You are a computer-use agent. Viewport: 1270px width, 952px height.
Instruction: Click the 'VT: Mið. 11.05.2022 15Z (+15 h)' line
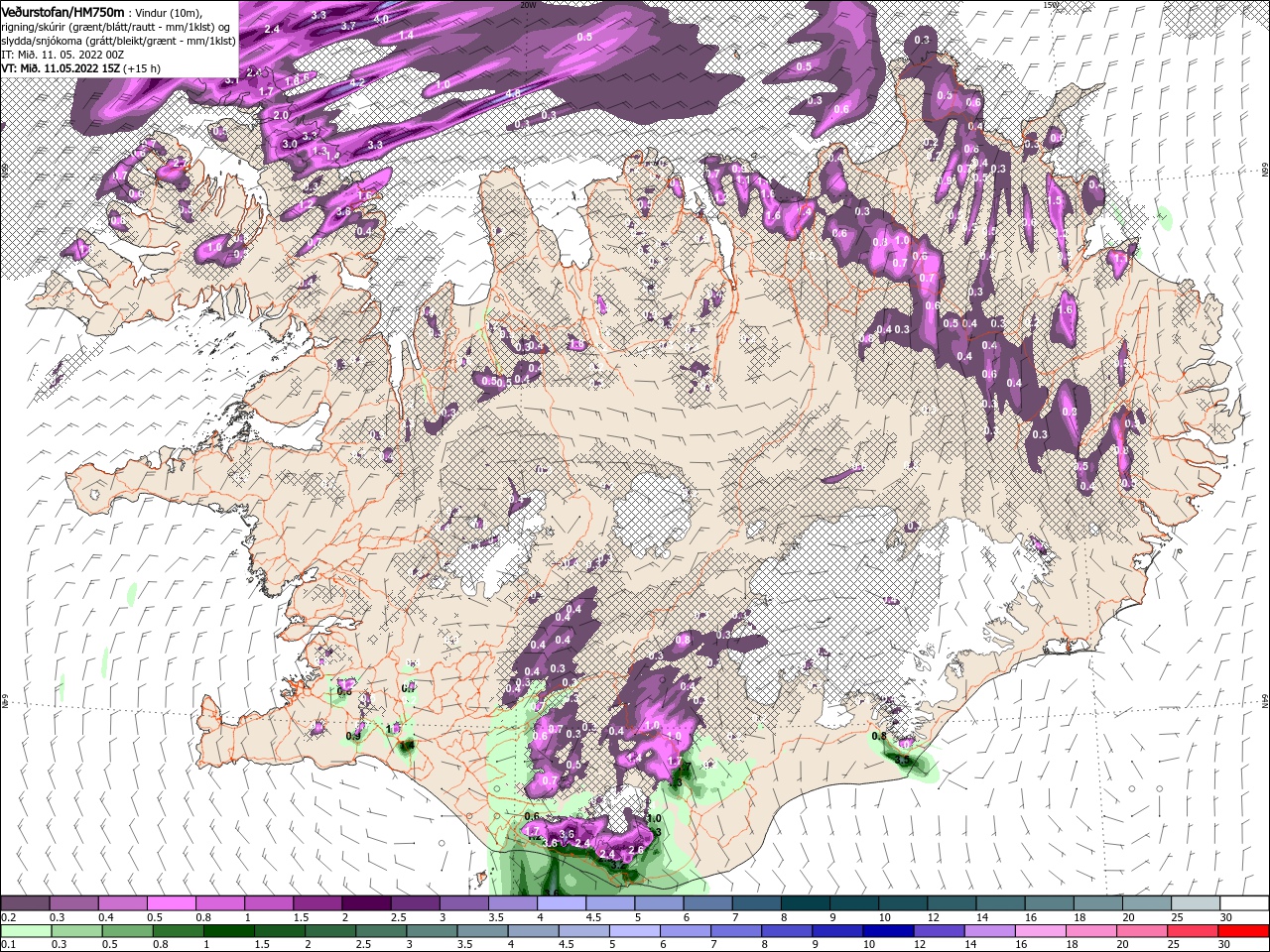pos(81,68)
